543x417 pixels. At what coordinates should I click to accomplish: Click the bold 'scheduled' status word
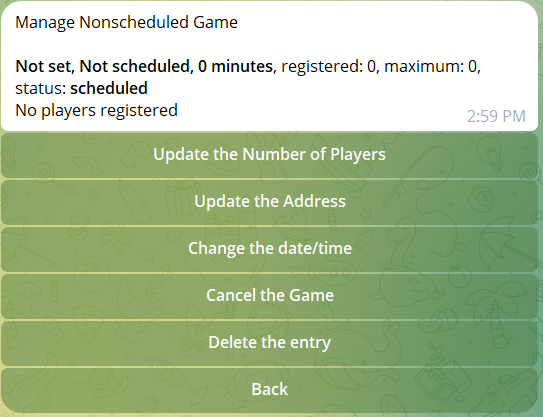point(109,88)
